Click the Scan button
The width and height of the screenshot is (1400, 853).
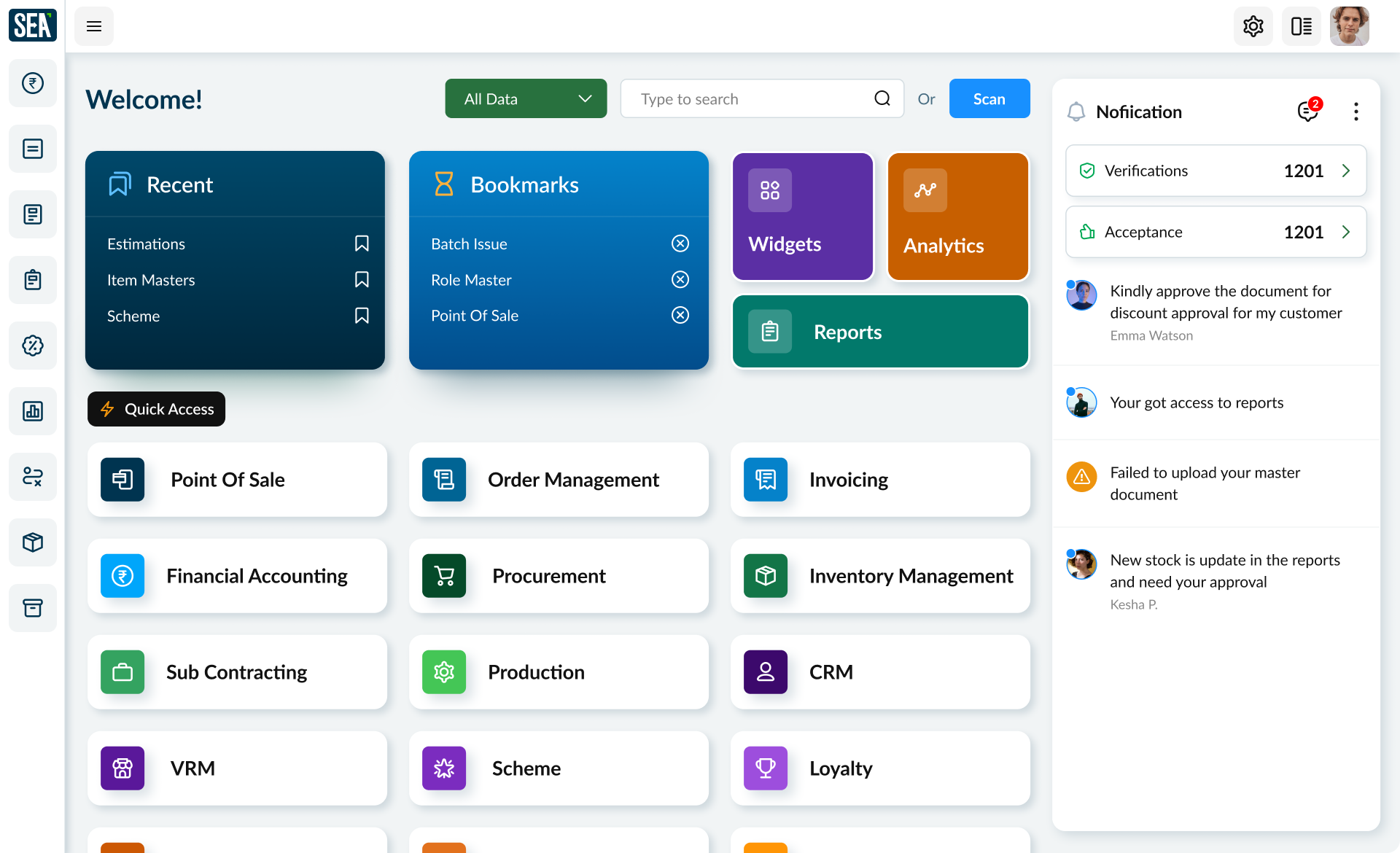click(x=989, y=98)
